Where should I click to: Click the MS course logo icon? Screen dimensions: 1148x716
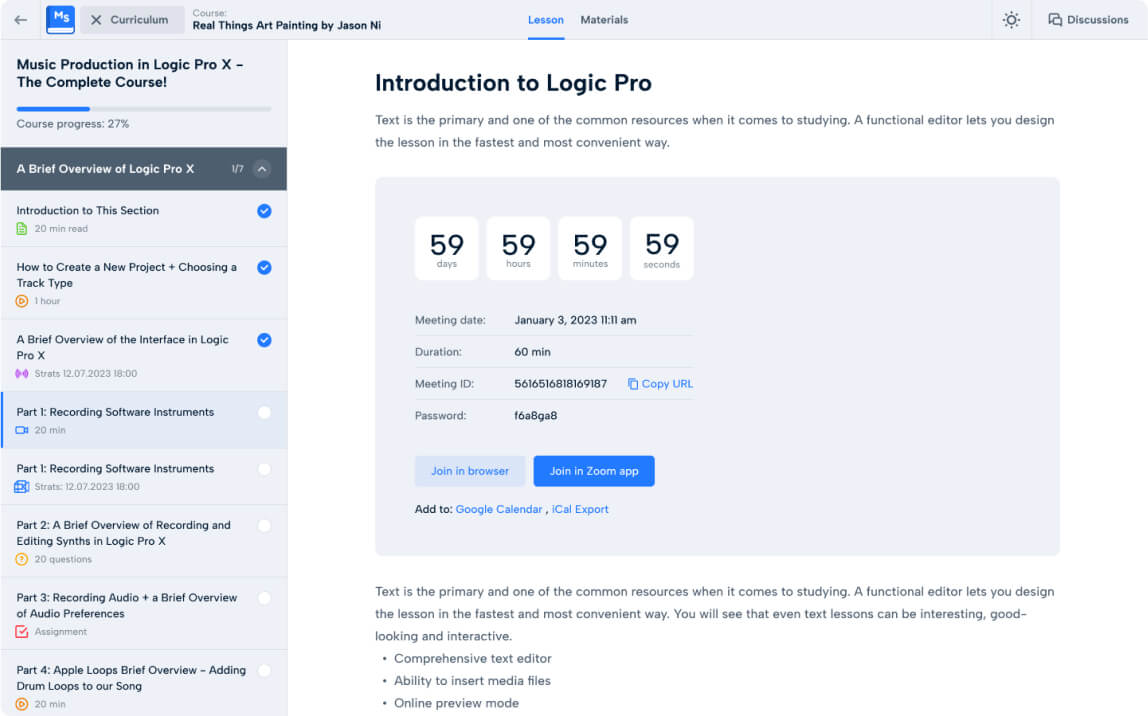point(60,20)
